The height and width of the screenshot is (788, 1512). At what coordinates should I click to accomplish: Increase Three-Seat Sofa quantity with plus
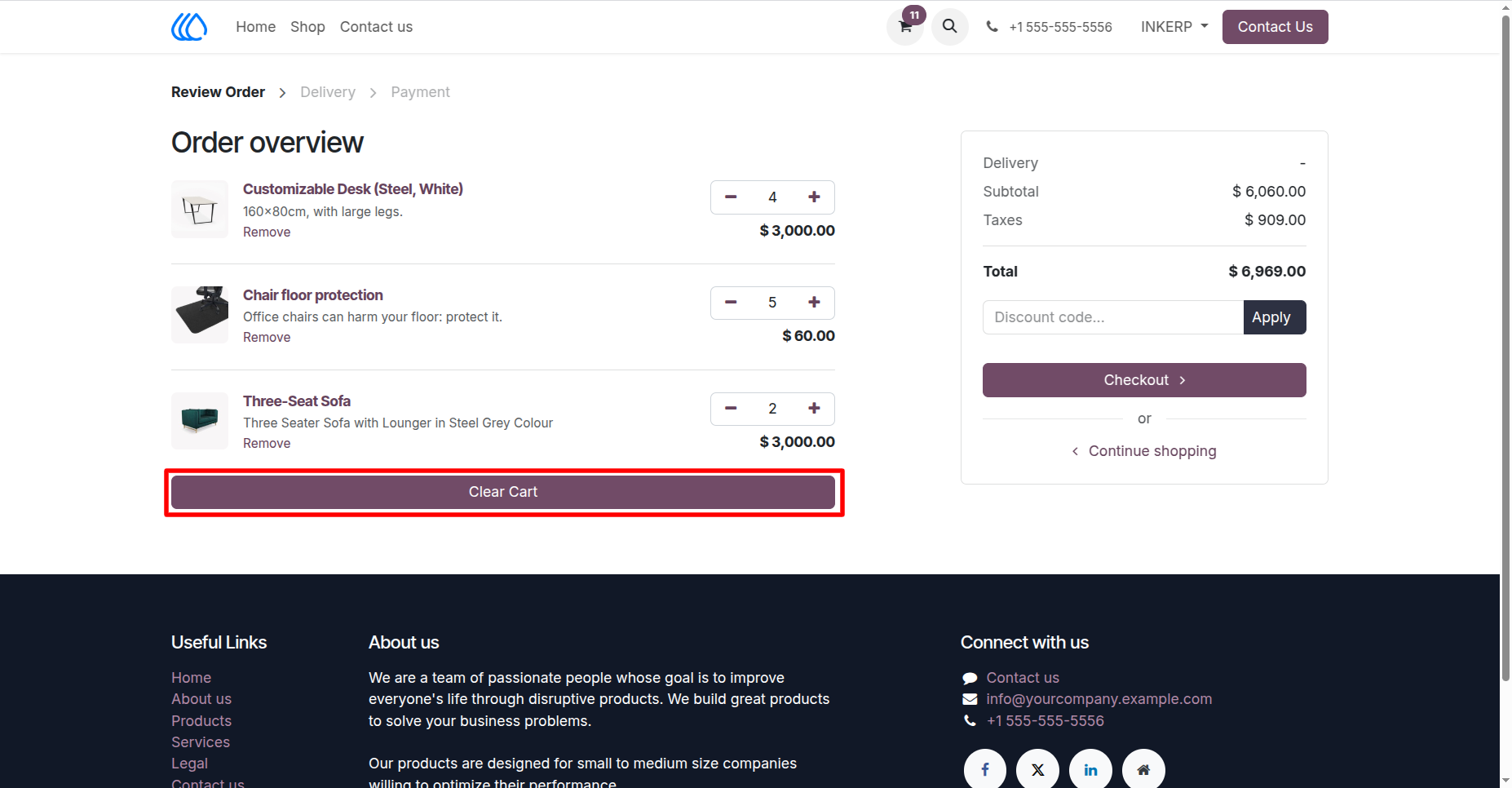click(x=814, y=409)
